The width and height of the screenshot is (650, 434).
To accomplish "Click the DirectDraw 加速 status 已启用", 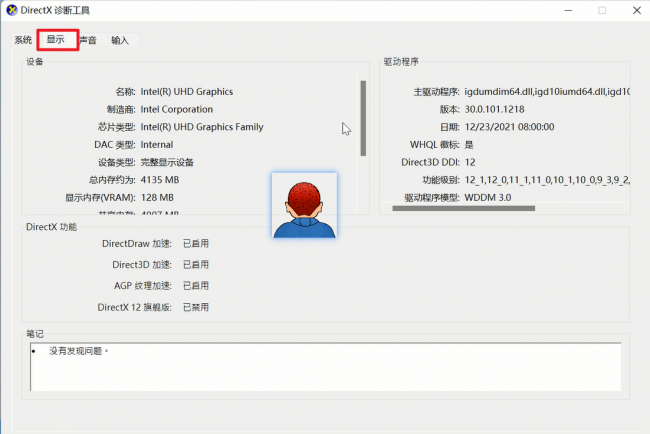I will coord(196,243).
